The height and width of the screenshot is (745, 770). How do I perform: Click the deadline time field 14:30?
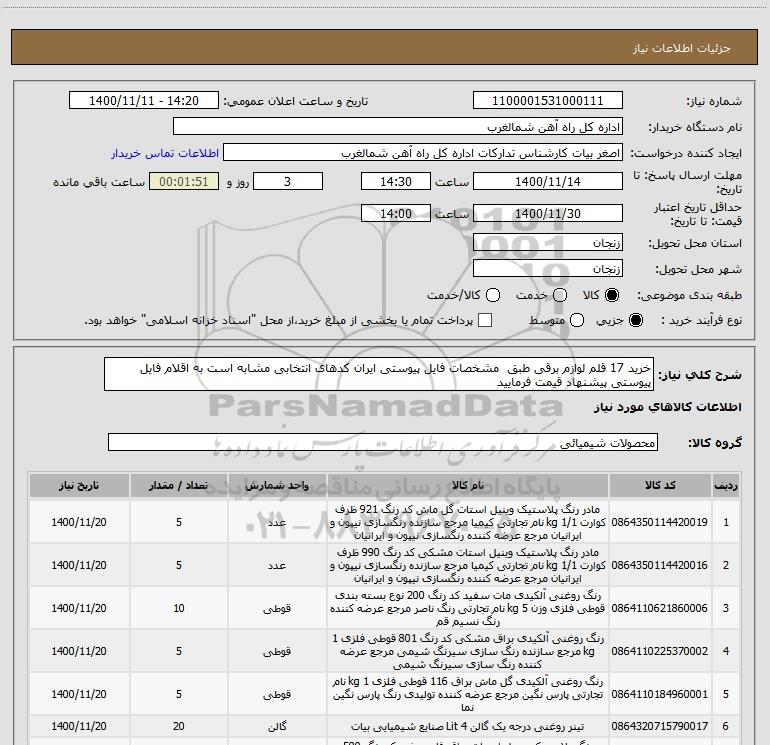point(396,181)
